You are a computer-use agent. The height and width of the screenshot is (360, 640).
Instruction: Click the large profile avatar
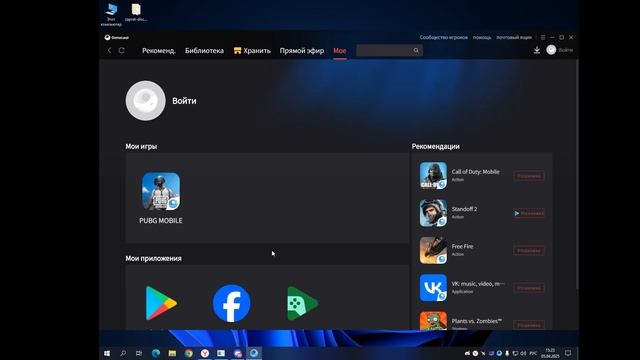[145, 100]
